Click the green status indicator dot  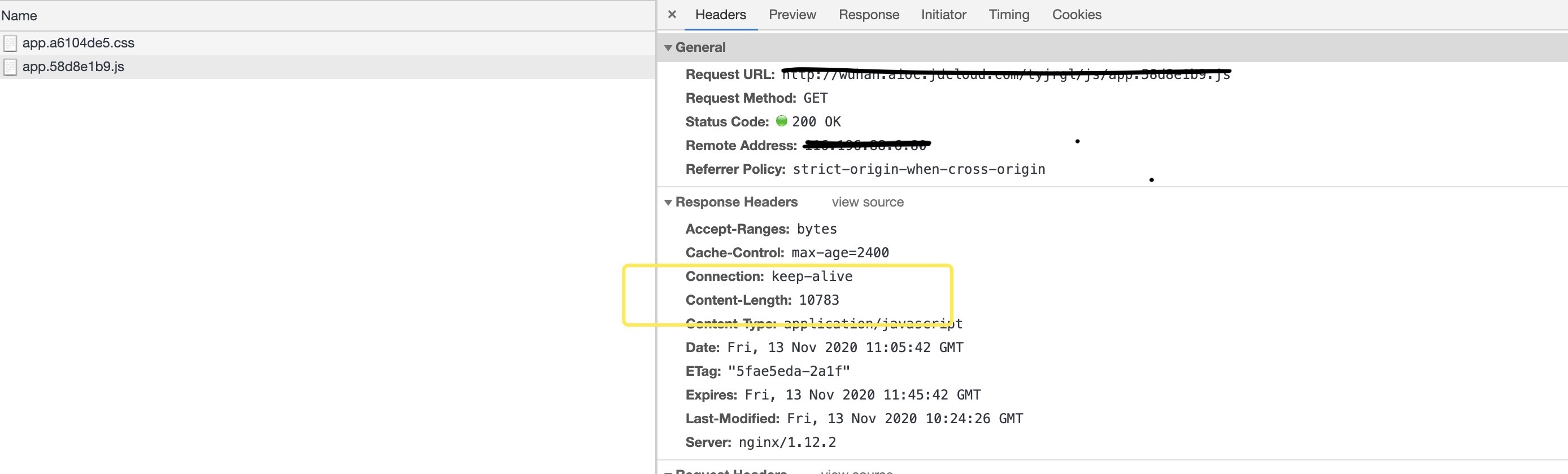point(782,121)
